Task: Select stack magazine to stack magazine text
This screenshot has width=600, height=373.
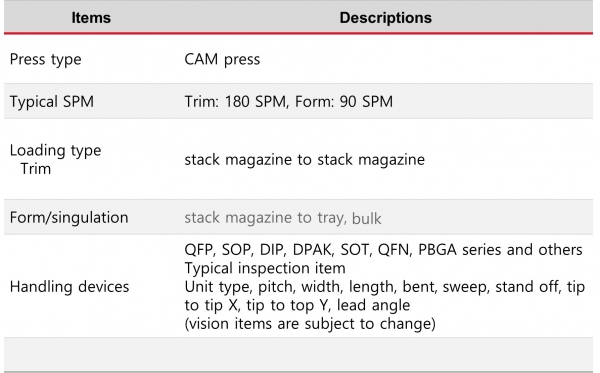Action: [305, 160]
